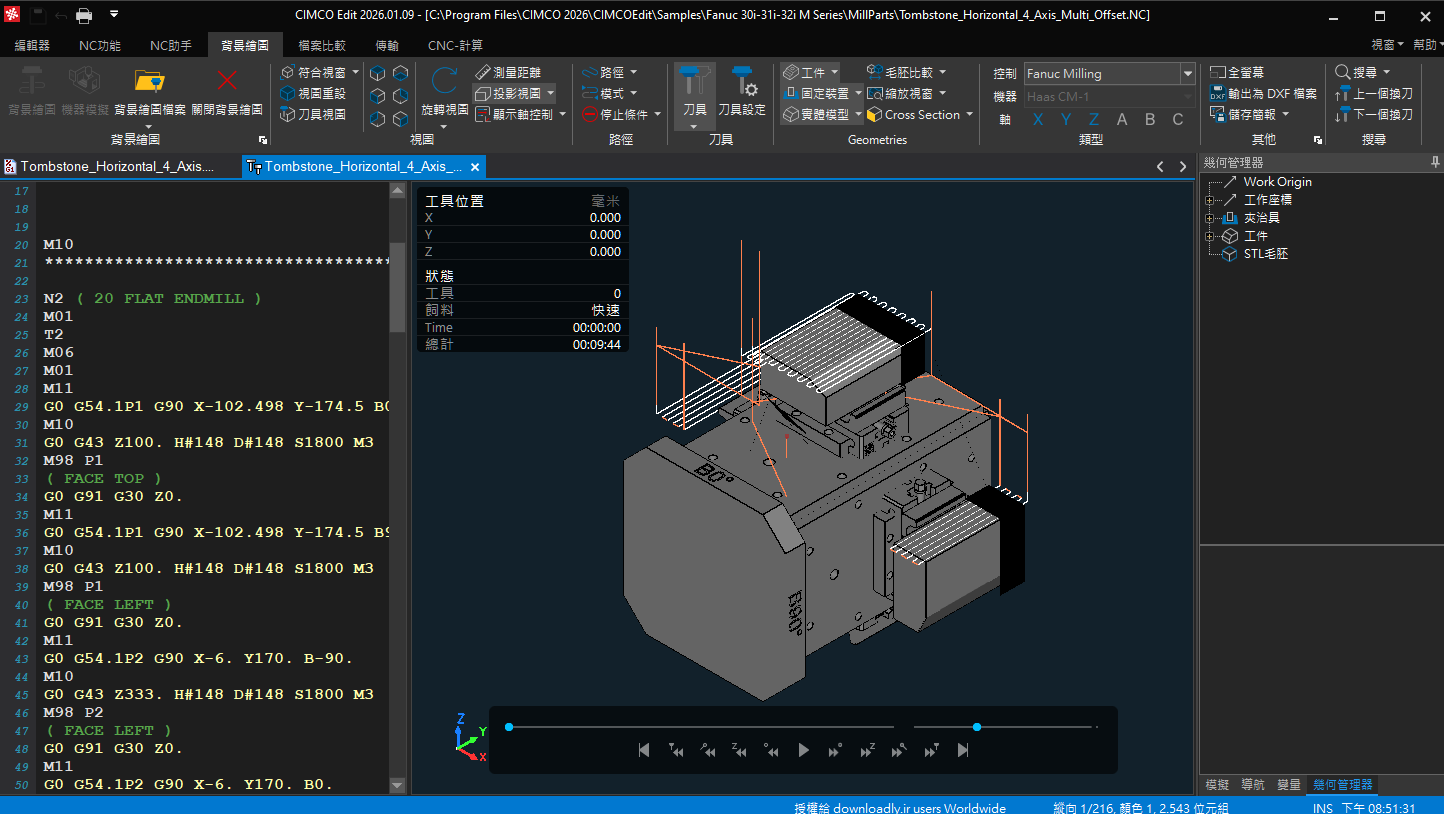Jump to start of simulation

pyautogui.click(x=644, y=750)
